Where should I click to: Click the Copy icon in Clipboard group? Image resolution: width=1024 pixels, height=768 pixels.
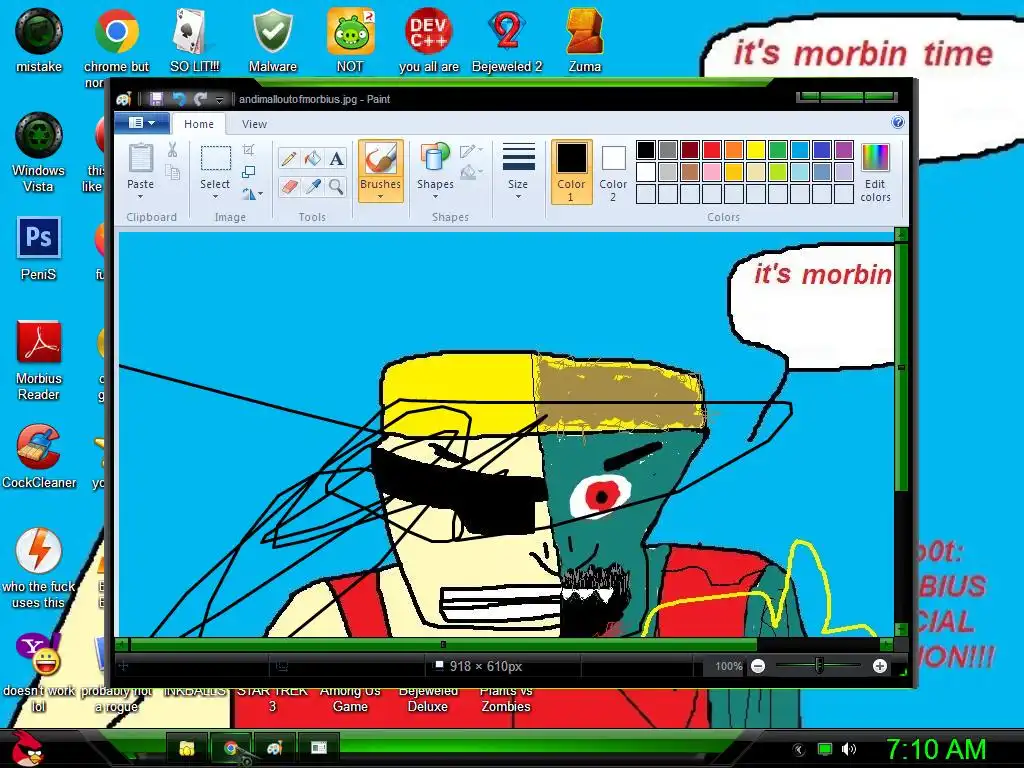(172, 172)
